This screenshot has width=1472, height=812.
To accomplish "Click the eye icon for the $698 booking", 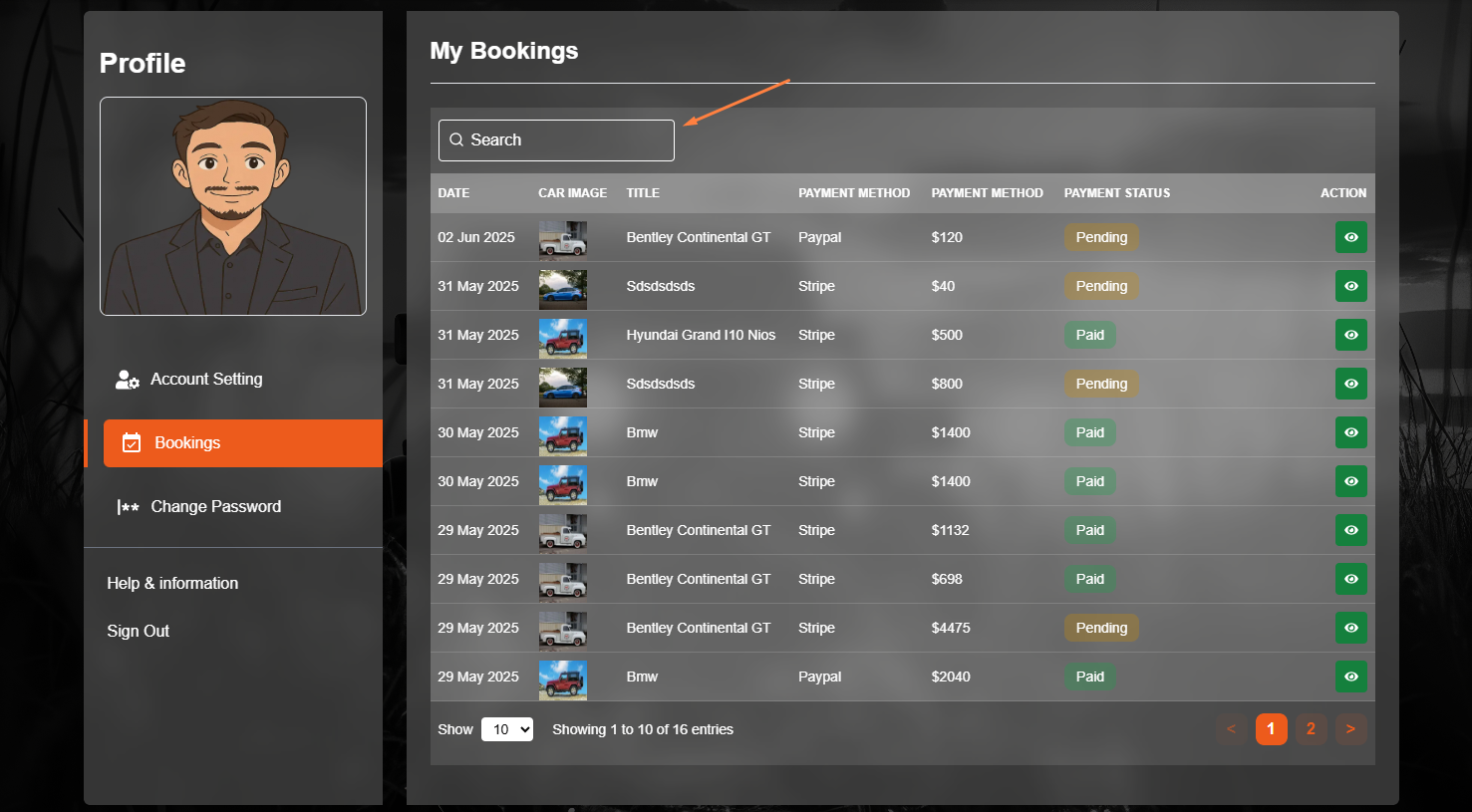I will click(x=1350, y=579).
